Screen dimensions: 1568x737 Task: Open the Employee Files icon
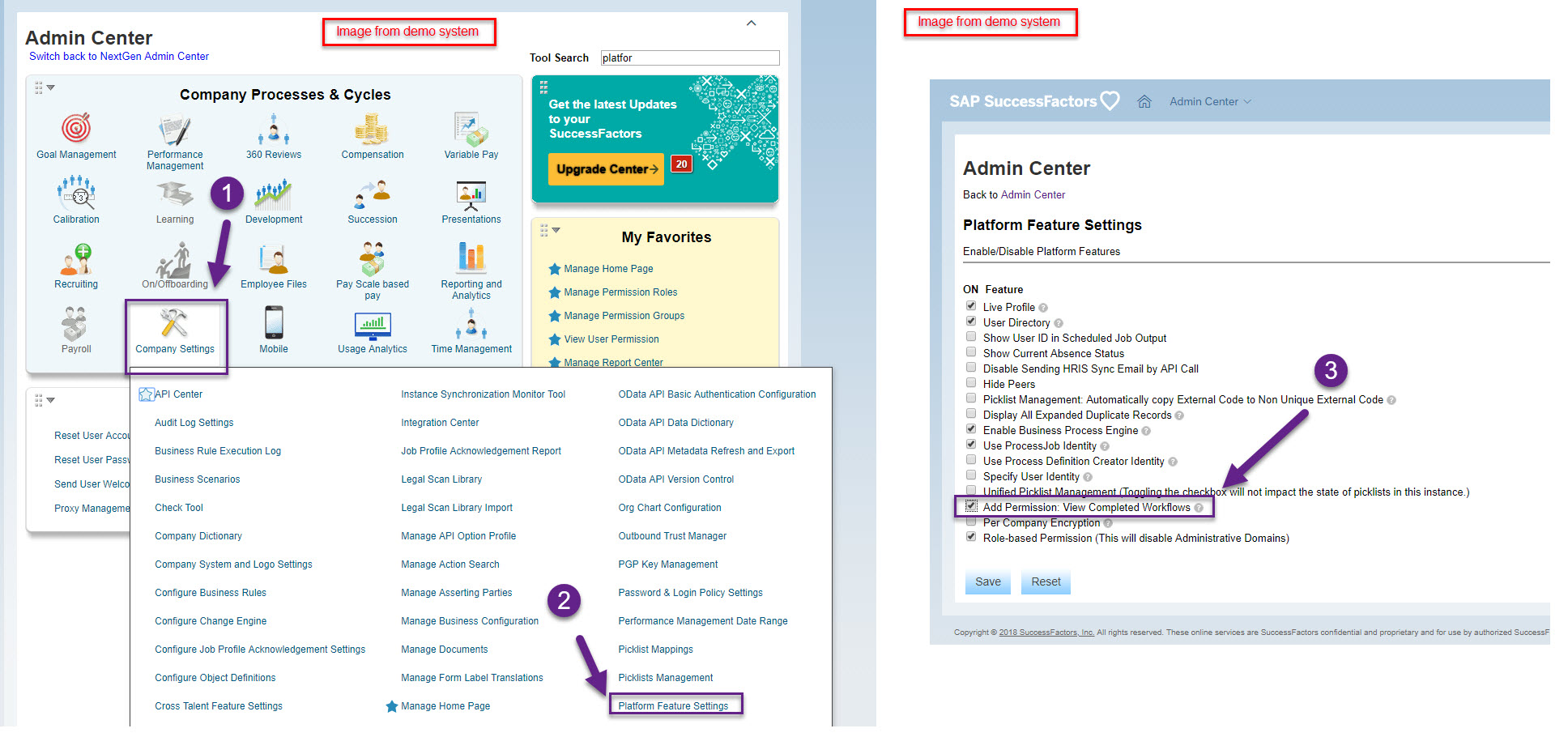[274, 259]
